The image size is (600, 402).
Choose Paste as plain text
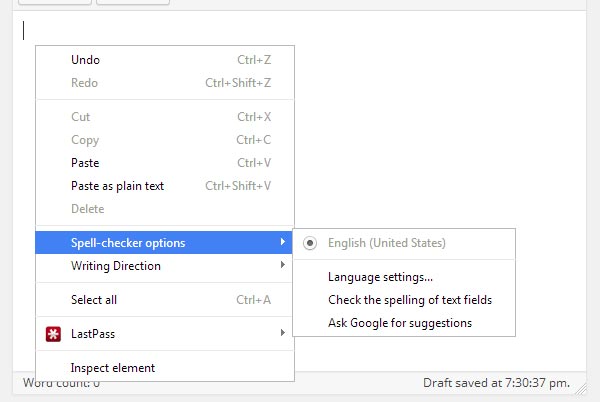click(x=165, y=186)
